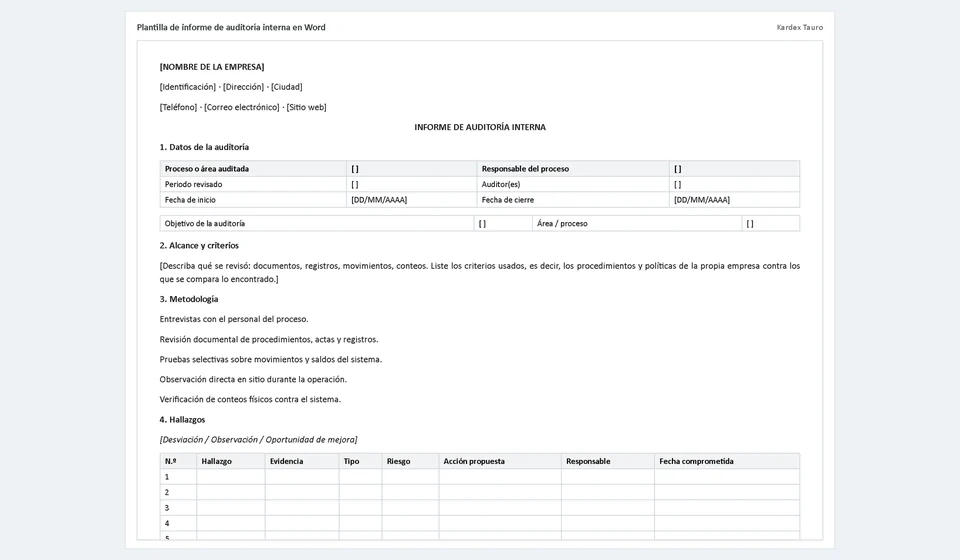Click the "Objetivo de la auditoría" cell
Viewport: 960px width, 560px height.
(317, 223)
